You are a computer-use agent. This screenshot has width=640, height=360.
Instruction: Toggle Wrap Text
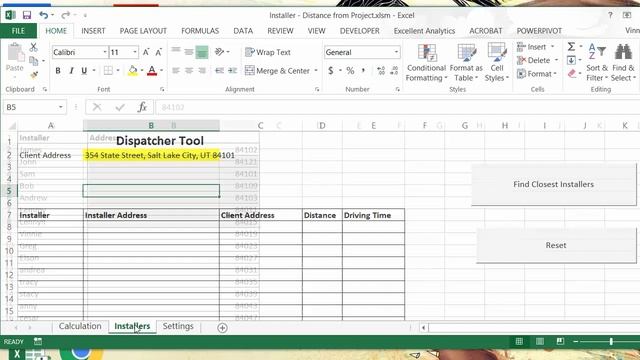268,52
